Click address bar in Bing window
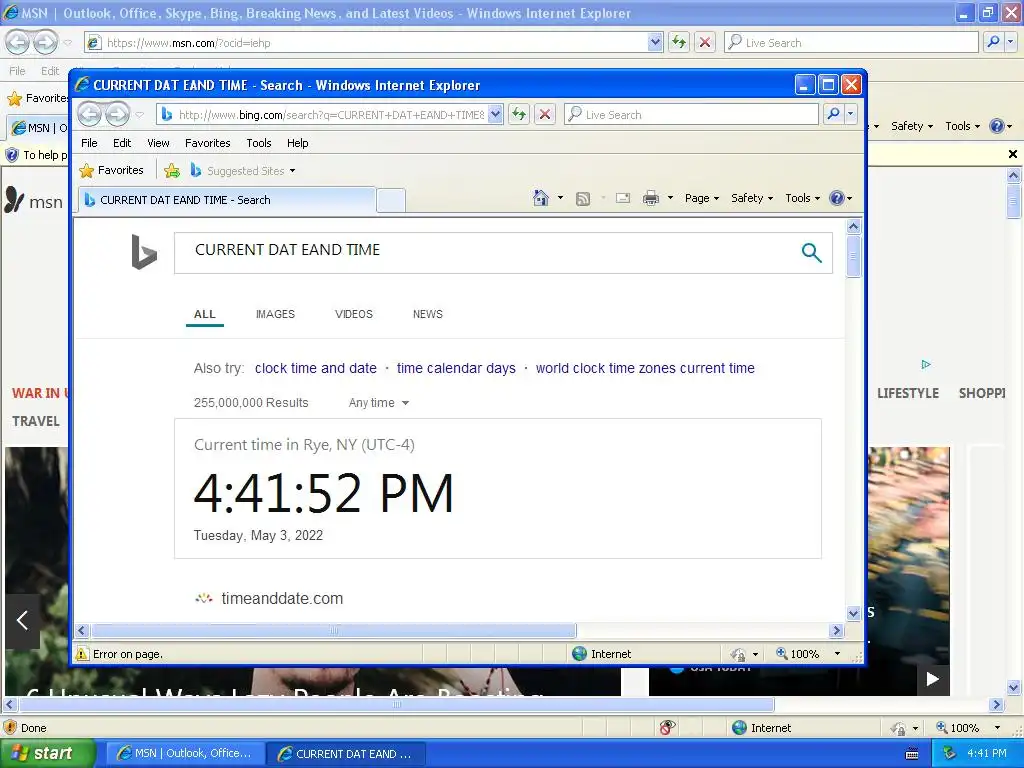 pyautogui.click(x=323, y=115)
